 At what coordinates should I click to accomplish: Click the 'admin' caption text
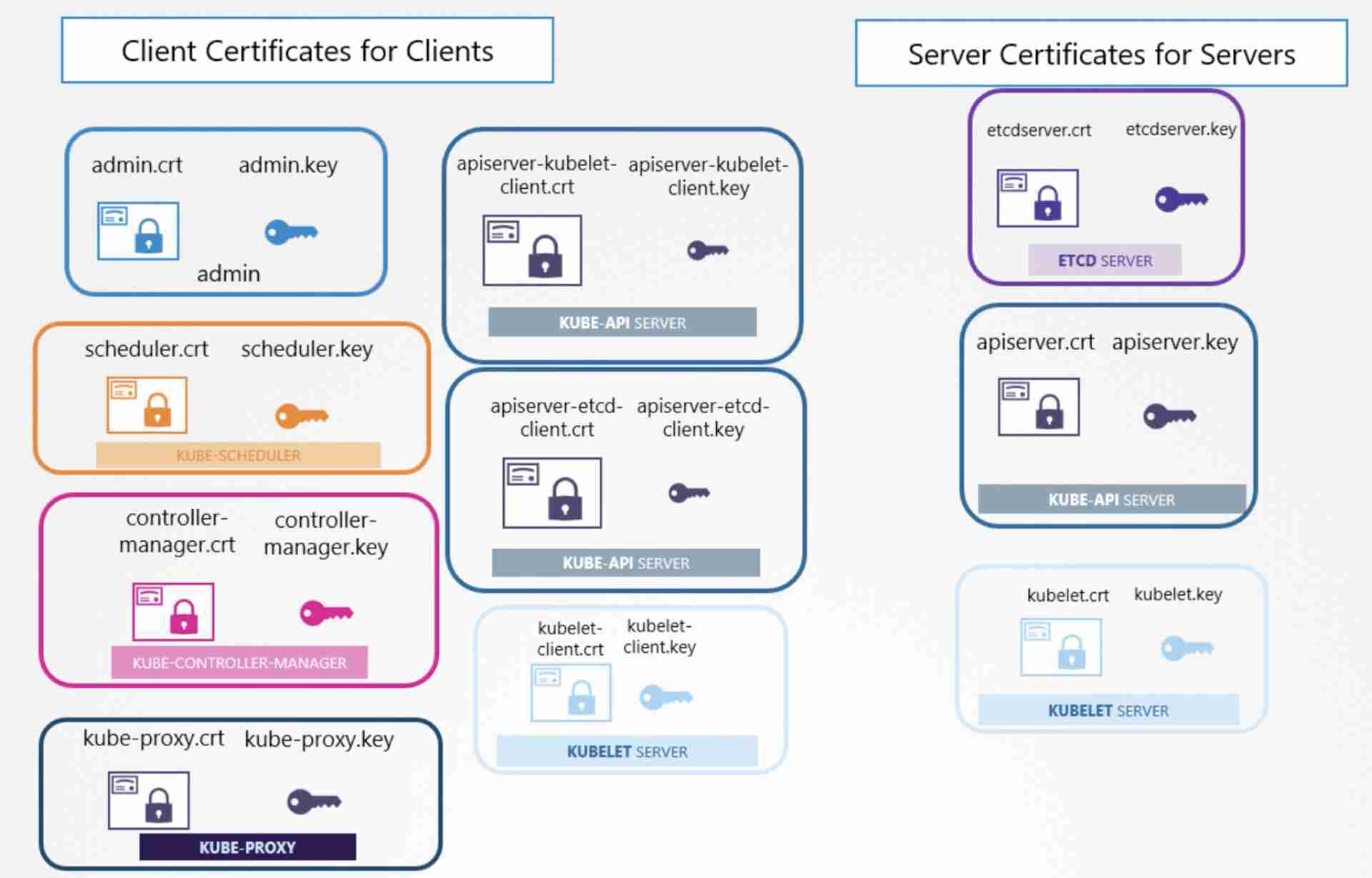[x=229, y=274]
